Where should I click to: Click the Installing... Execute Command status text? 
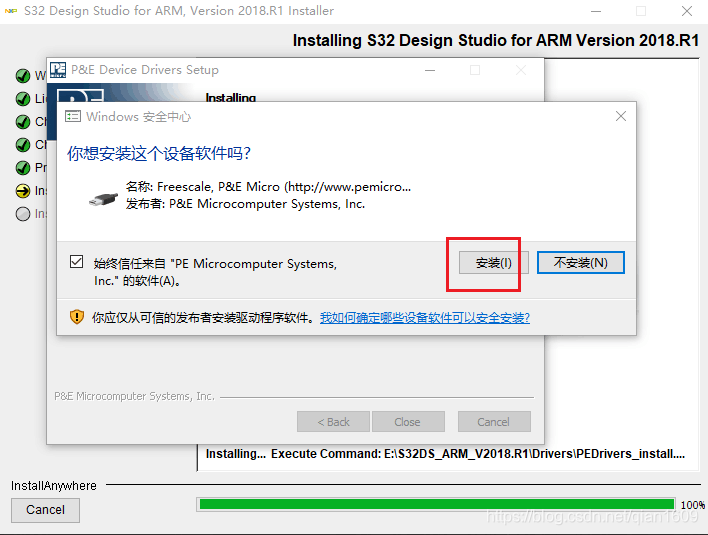tap(445, 454)
